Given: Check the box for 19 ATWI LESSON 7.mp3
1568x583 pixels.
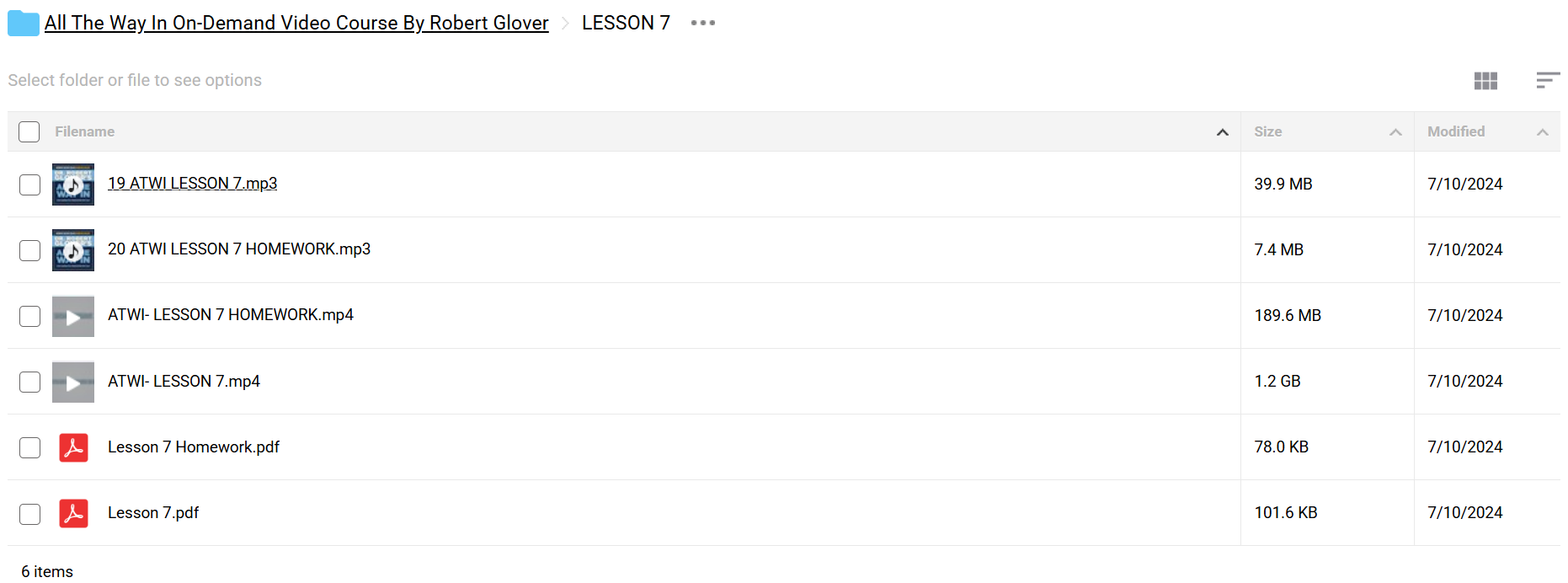Looking at the screenshot, I should pos(29,185).
